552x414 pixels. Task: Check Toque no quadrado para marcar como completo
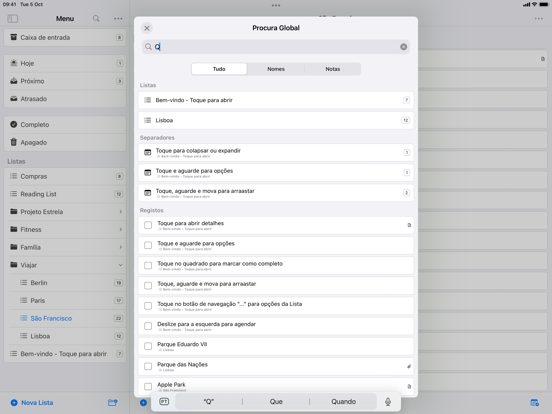(148, 265)
